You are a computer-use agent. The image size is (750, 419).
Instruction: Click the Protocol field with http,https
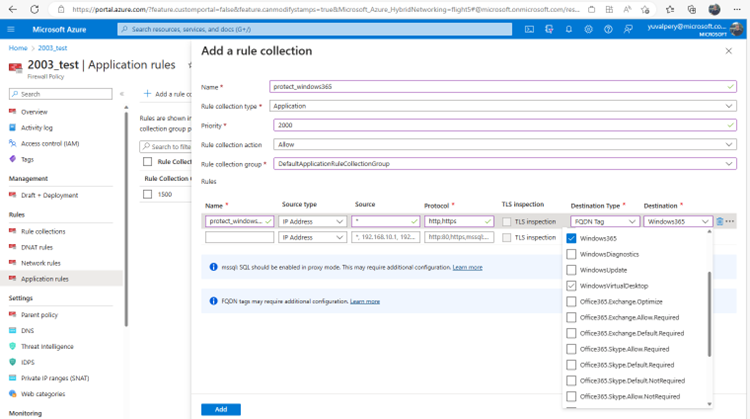459,221
